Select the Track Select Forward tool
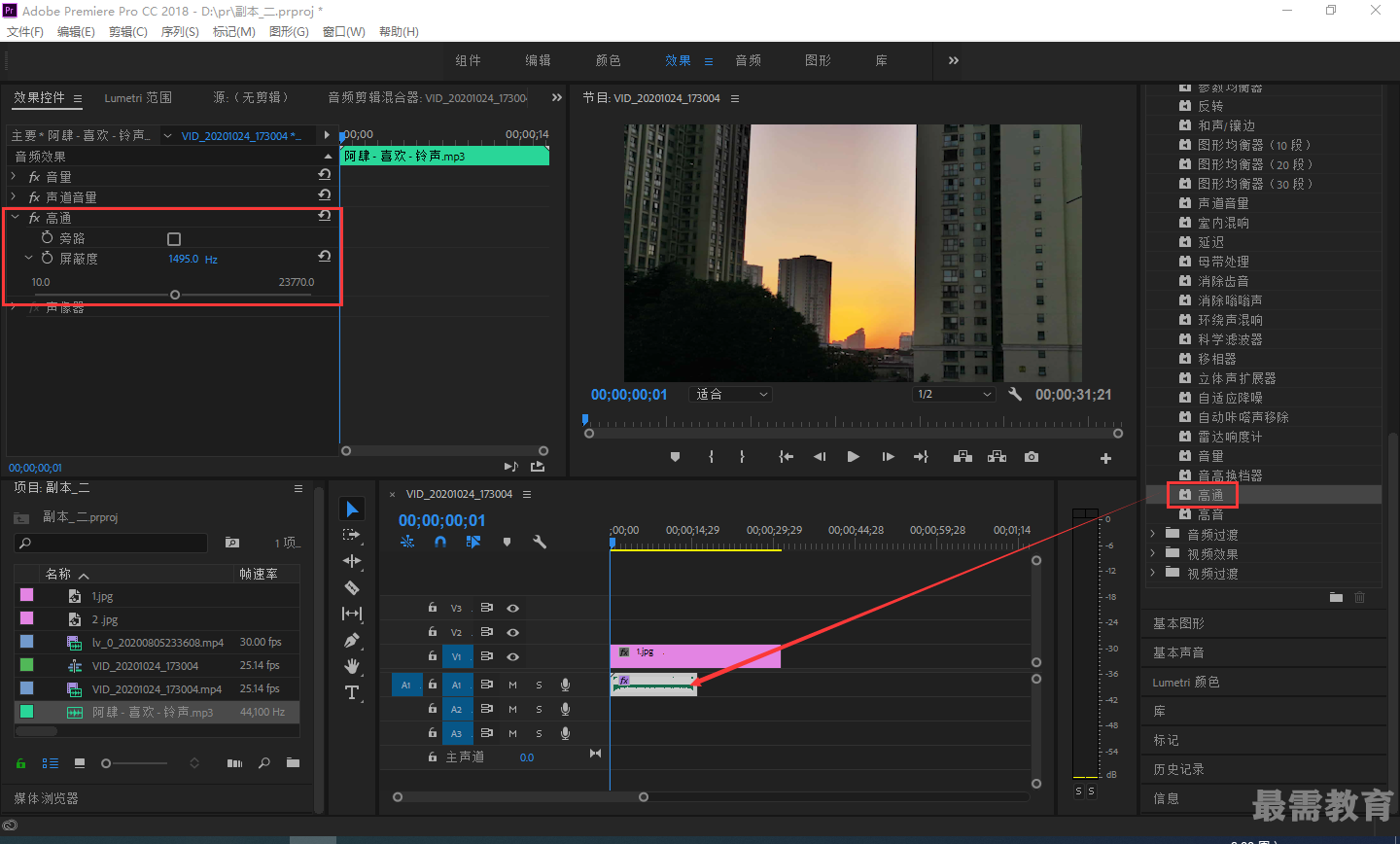 (x=352, y=535)
